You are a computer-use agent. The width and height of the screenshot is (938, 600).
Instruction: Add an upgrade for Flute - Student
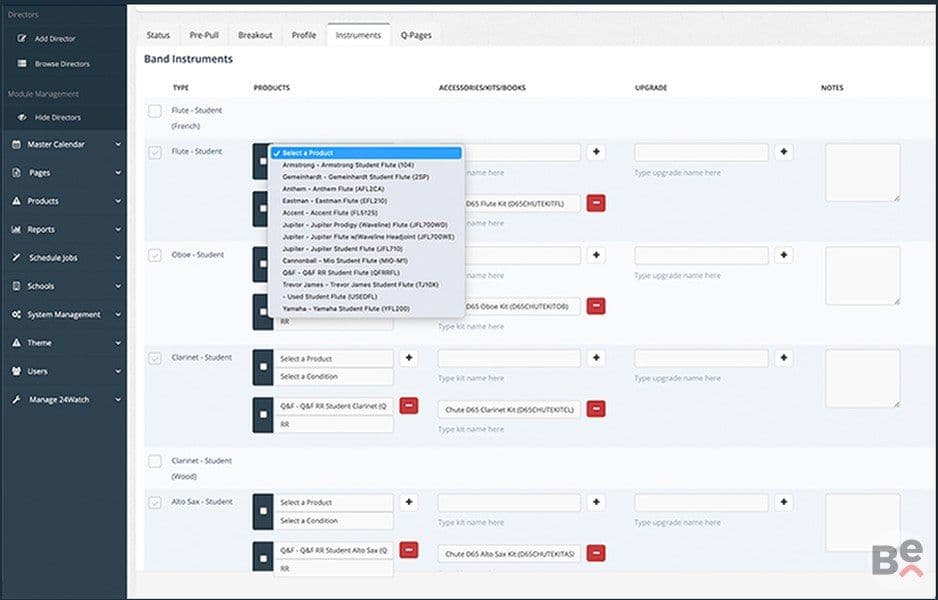pos(784,152)
